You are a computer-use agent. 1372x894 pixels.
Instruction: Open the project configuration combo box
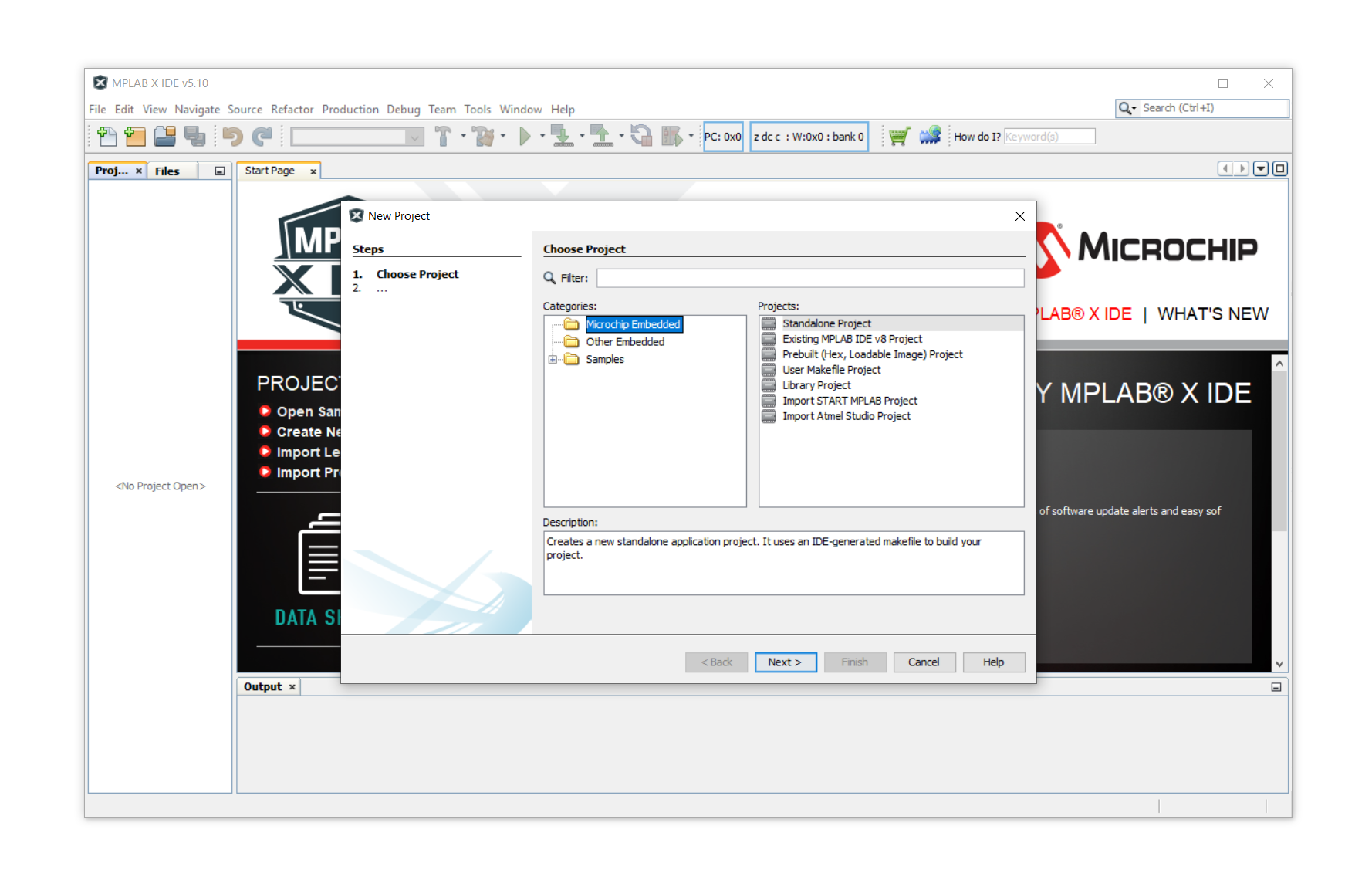[x=357, y=137]
